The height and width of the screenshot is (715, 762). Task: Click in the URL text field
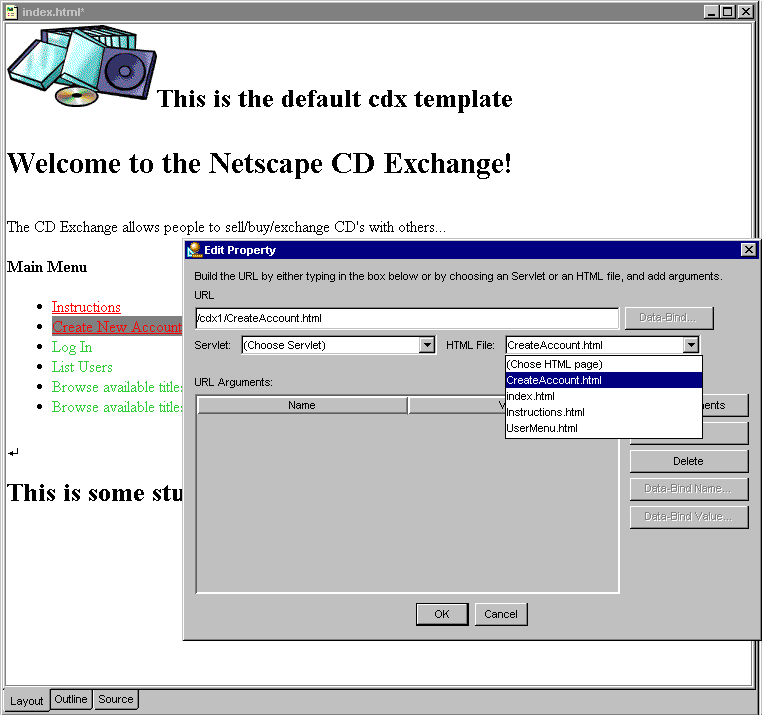coord(407,318)
